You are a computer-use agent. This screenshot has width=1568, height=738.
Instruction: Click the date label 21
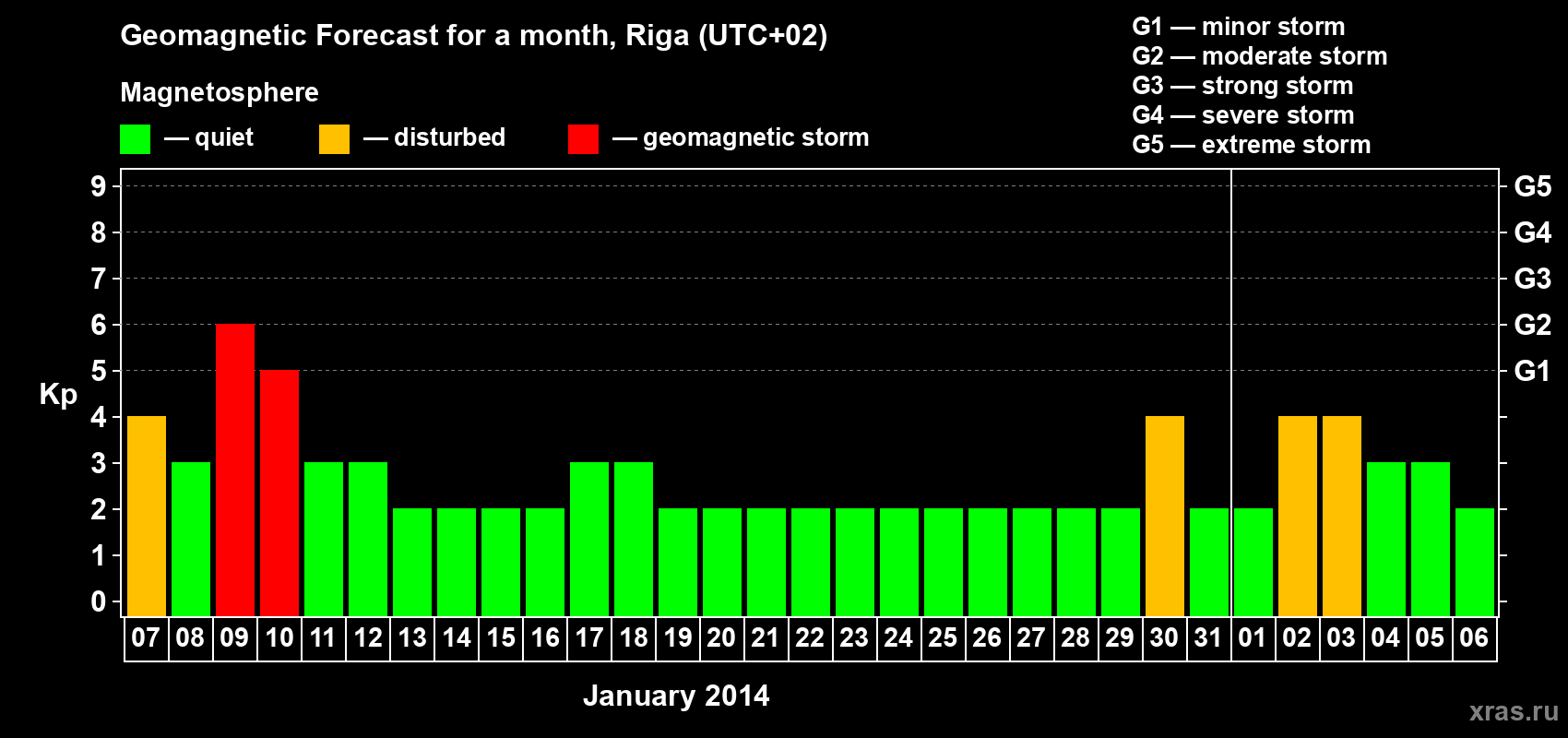coord(766,638)
